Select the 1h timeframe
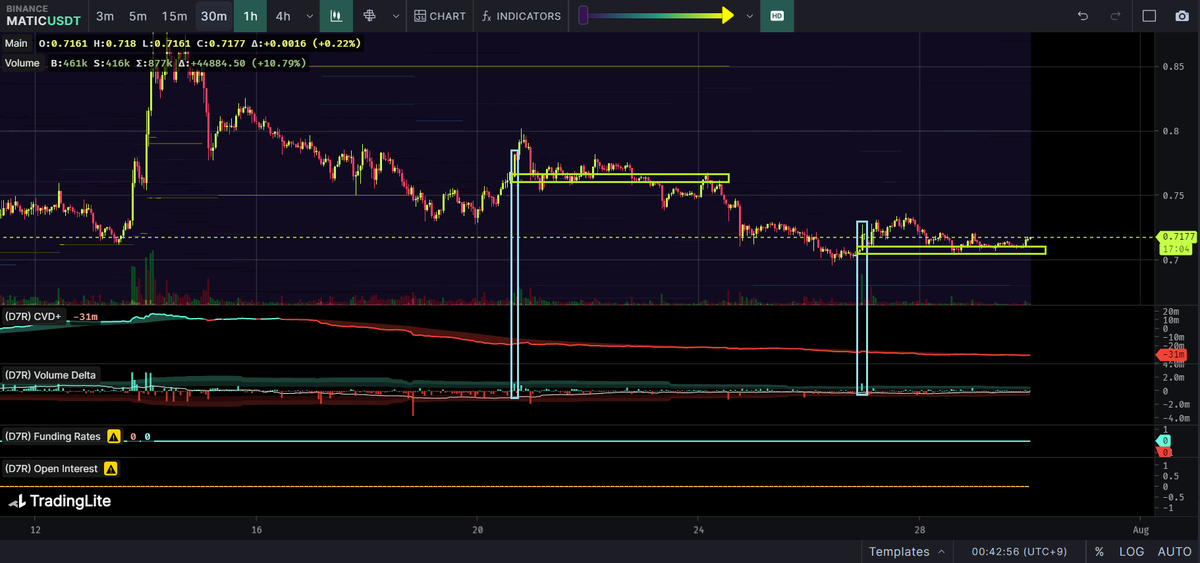The width and height of the screenshot is (1200, 563). pos(250,16)
